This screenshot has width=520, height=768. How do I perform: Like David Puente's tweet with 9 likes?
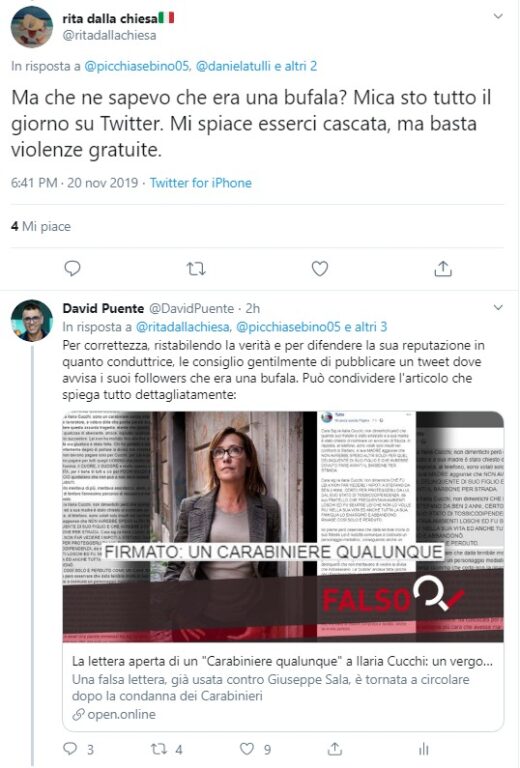(247, 748)
